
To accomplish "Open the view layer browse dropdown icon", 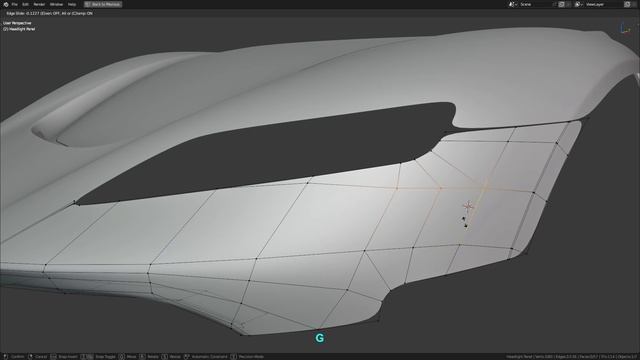I will pos(578,4).
